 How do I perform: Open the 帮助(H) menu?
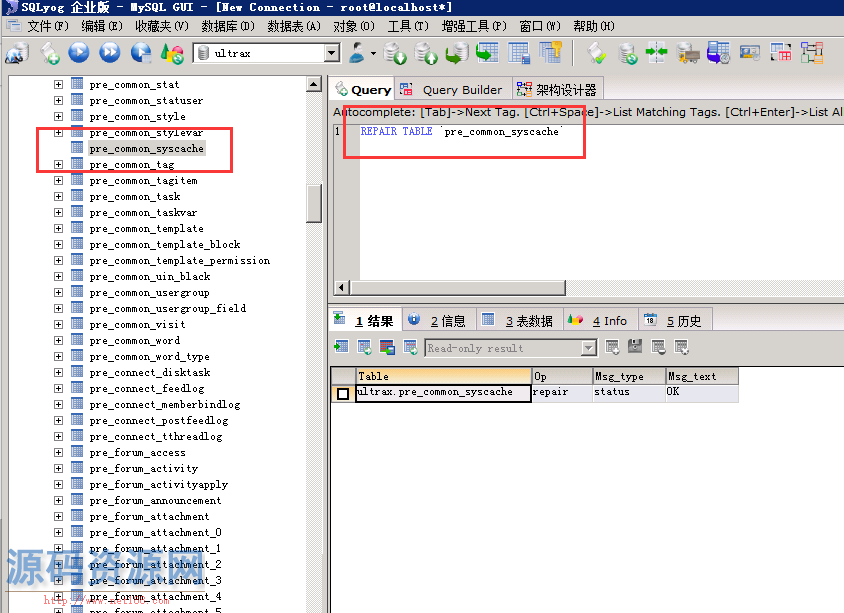click(593, 26)
